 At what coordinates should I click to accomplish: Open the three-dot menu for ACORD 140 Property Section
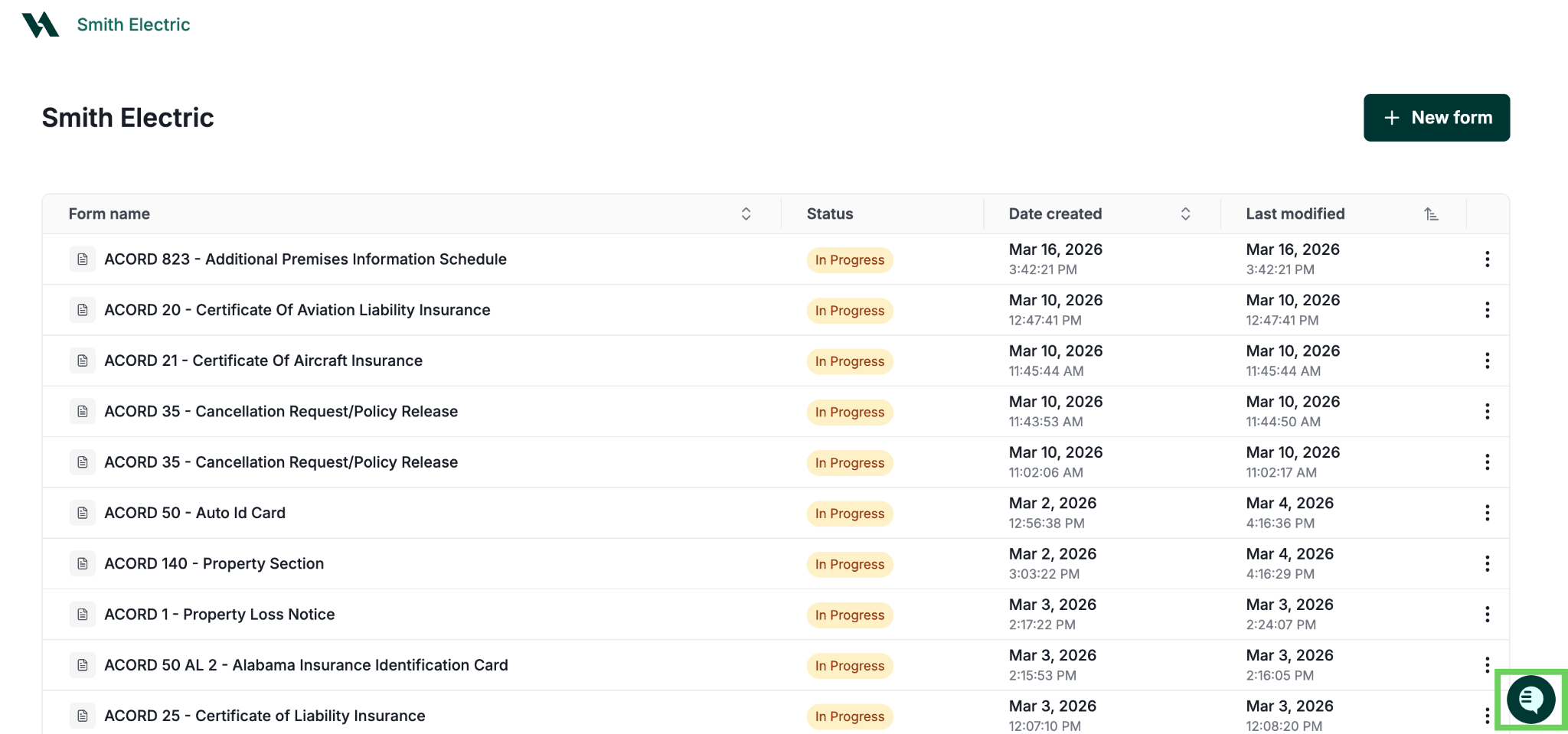[1487, 564]
